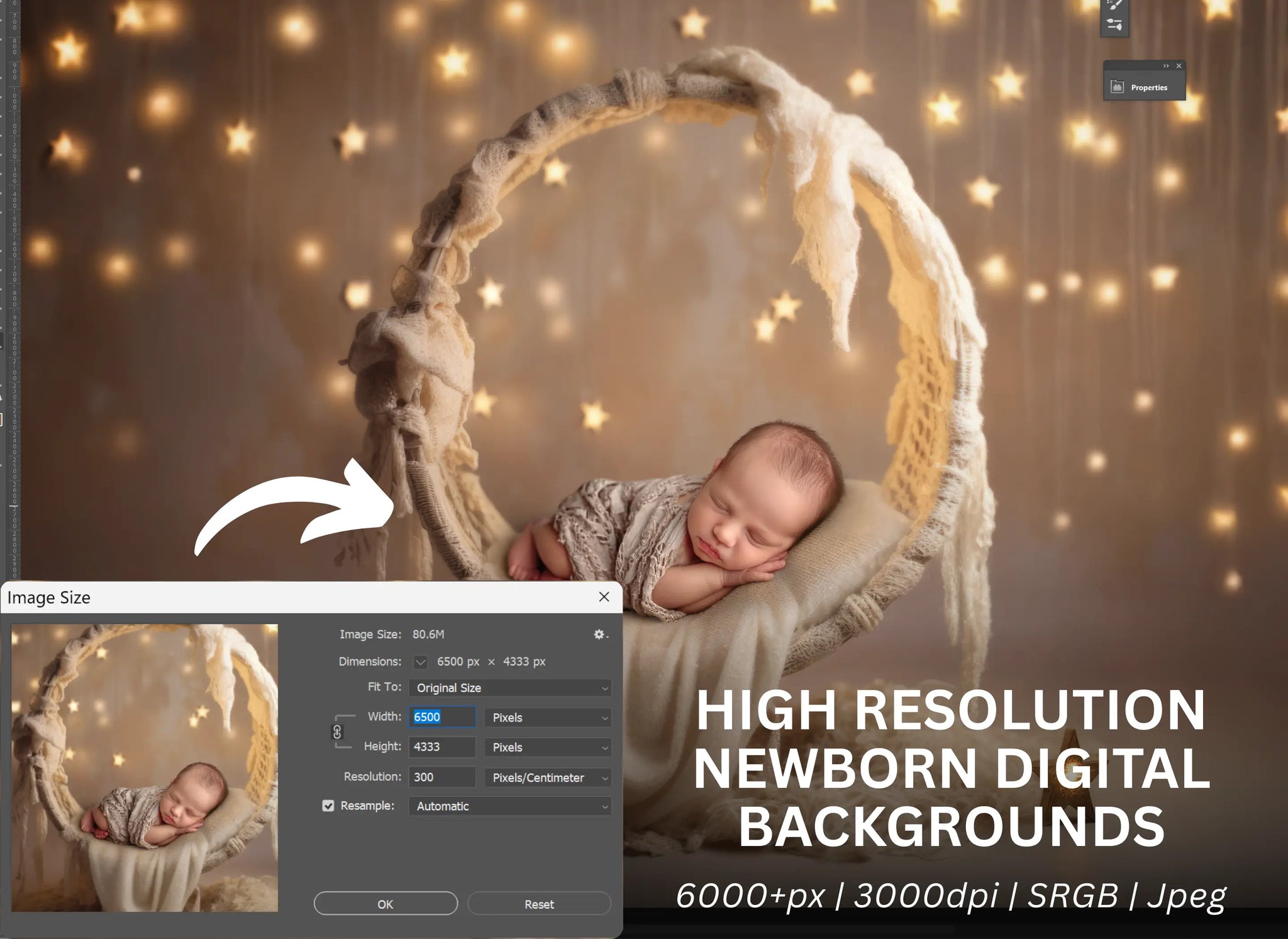
Task: Close the floating Properties panel
Action: pyautogui.click(x=1179, y=66)
